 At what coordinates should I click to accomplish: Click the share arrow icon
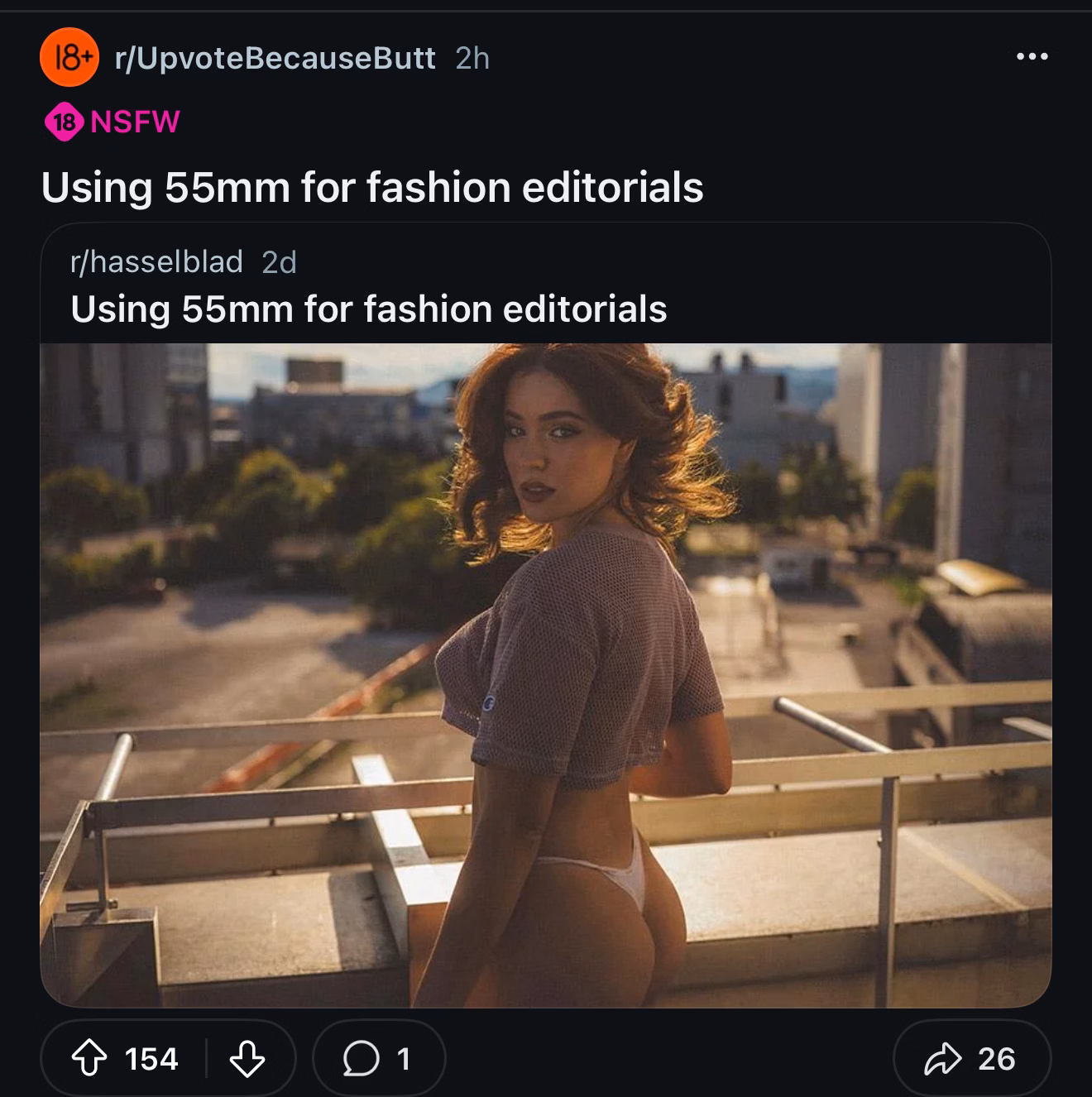(x=943, y=1058)
